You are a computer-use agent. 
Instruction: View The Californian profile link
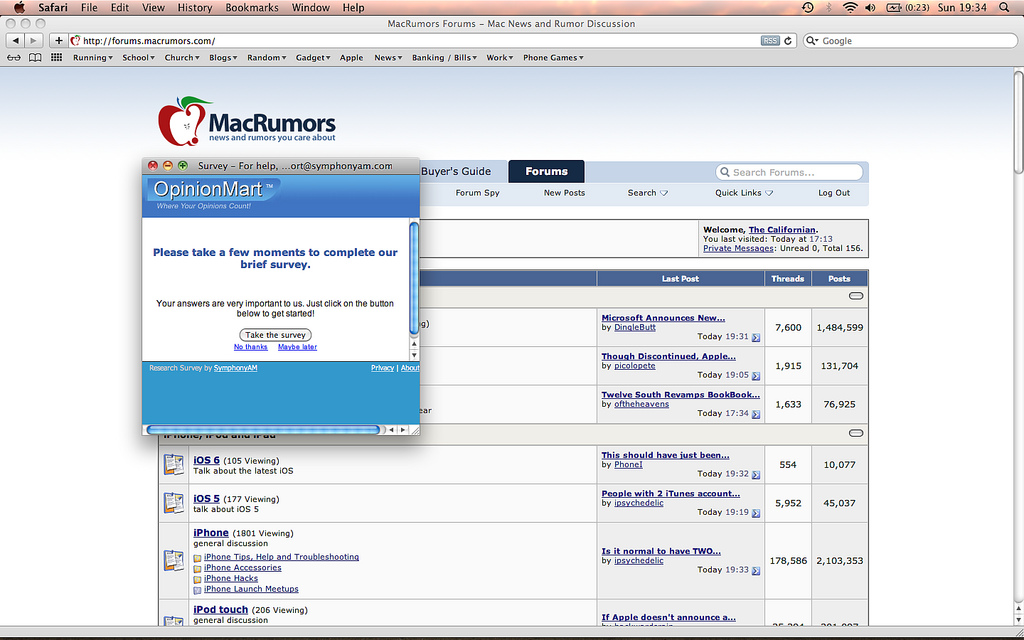(782, 230)
